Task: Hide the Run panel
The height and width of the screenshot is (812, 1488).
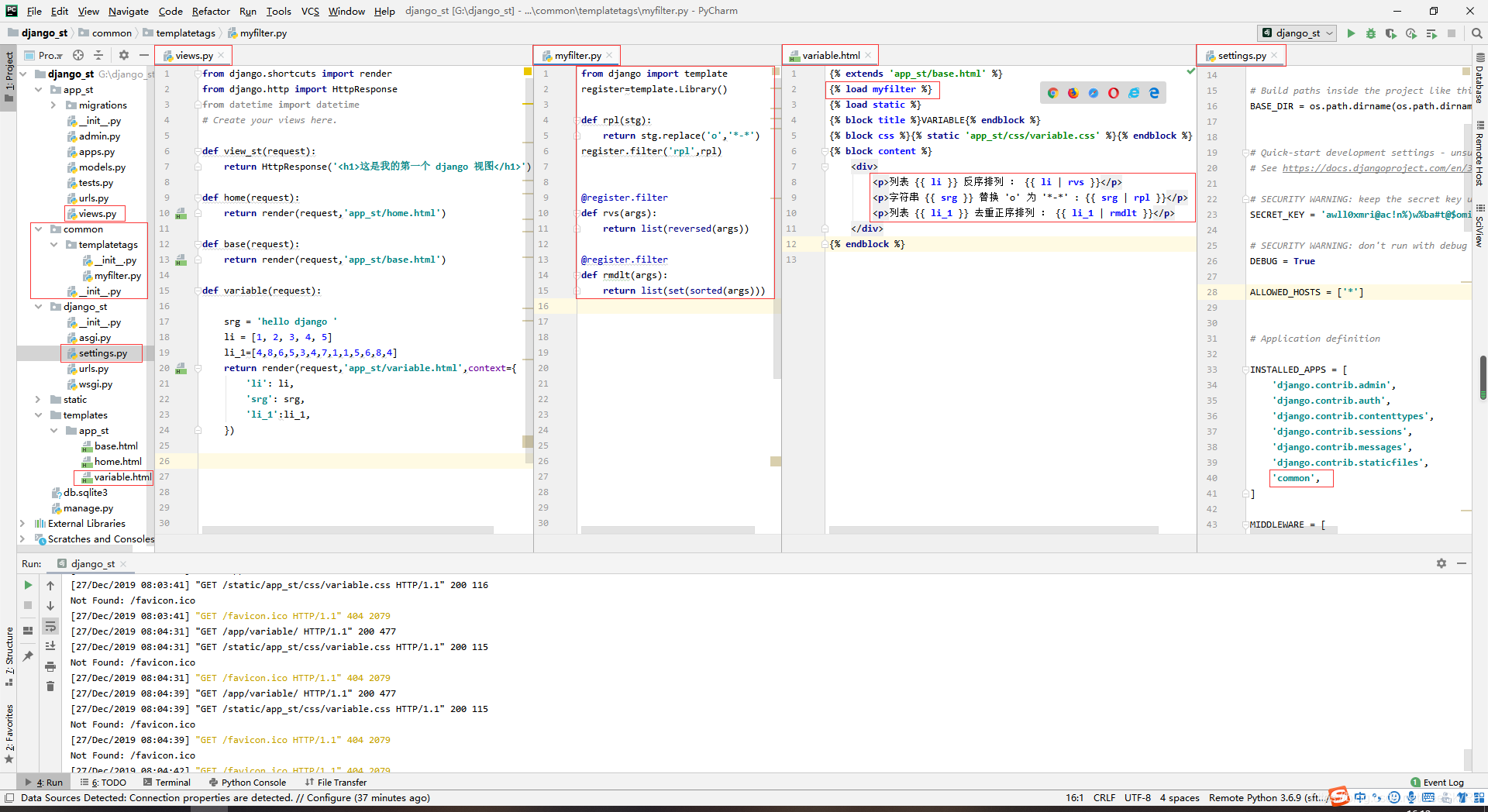Action: pos(1462,563)
